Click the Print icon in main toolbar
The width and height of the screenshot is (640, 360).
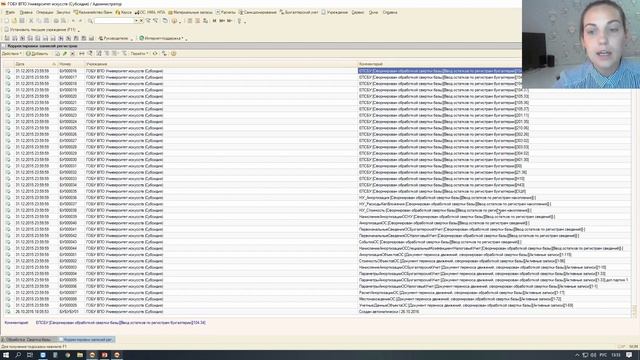click(x=56, y=21)
